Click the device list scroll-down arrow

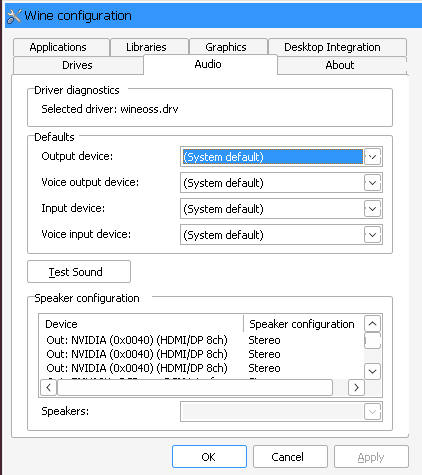373,371
